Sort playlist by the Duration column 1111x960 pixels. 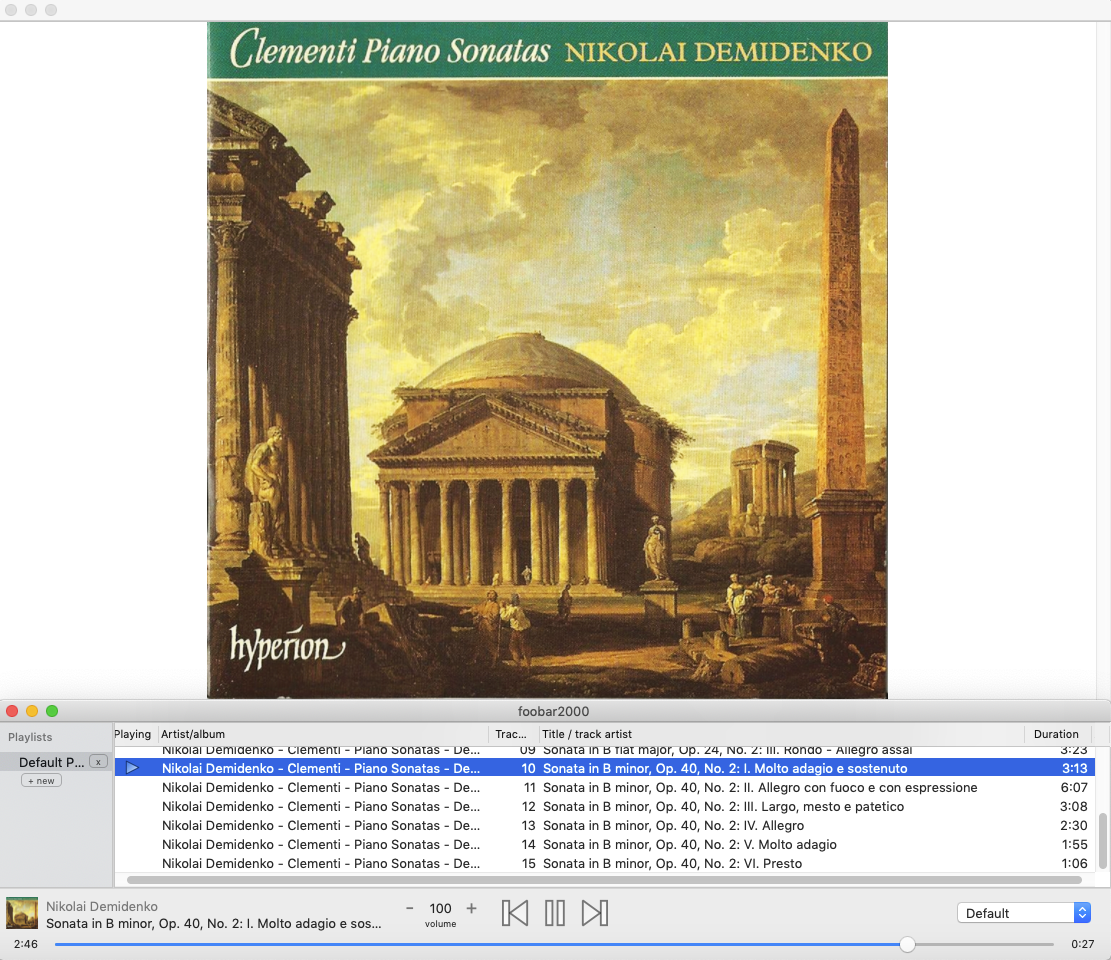(x=1056, y=734)
